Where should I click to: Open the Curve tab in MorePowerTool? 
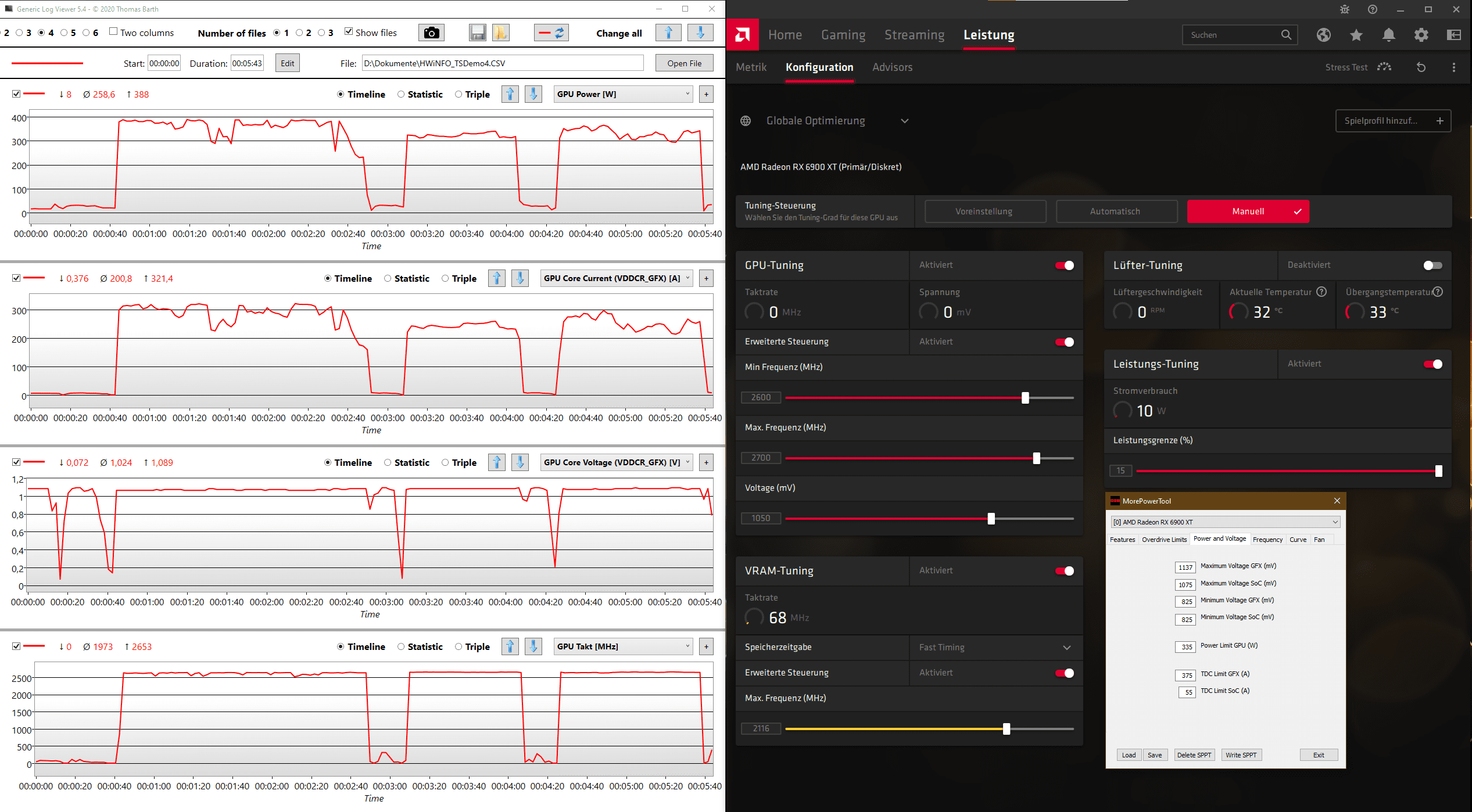[1298, 540]
